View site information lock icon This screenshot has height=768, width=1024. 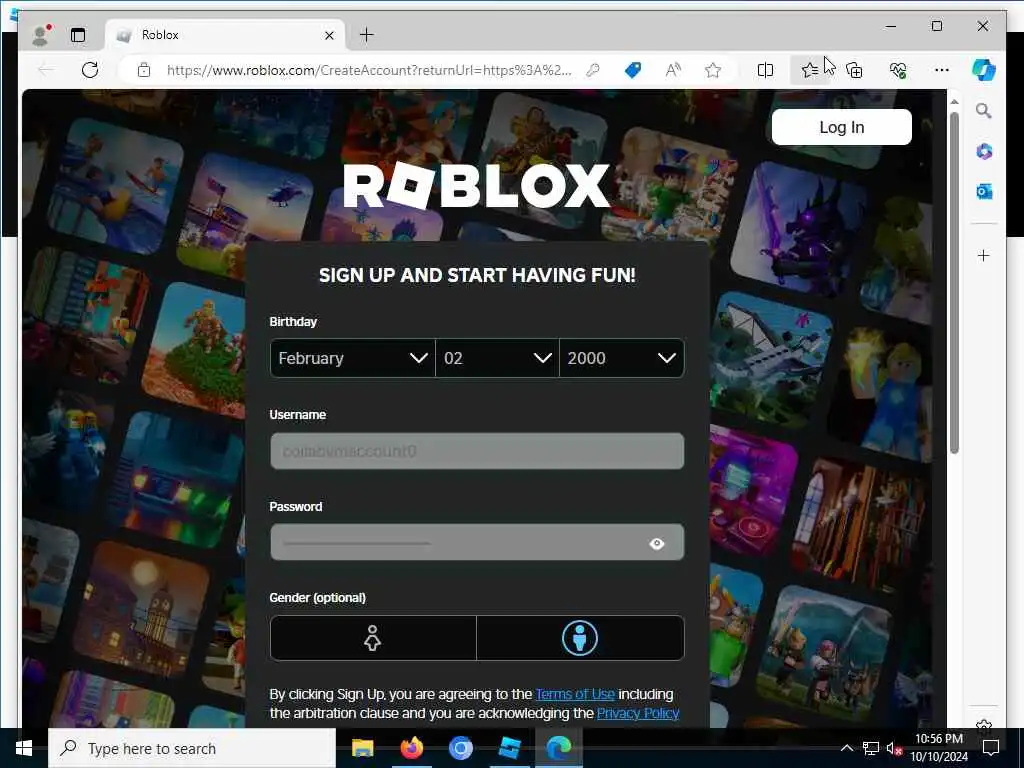click(x=144, y=70)
